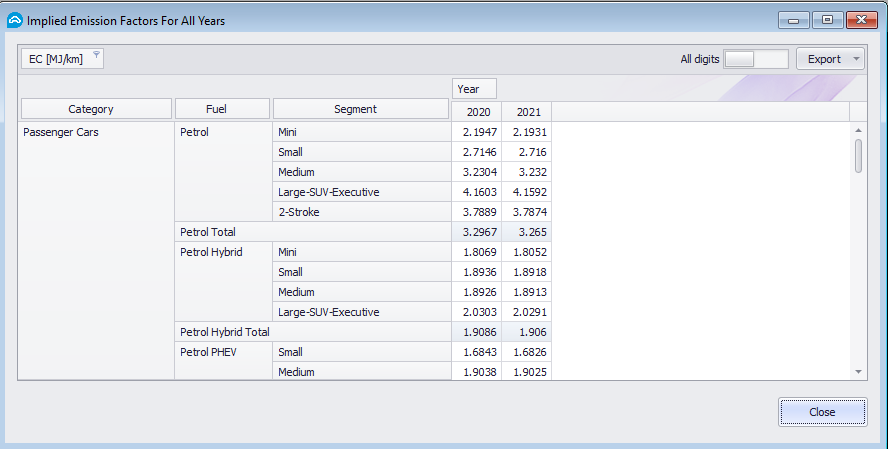The width and height of the screenshot is (888, 449).
Task: Click filter icon on EC [MJ/km] field
Action: pos(96,56)
